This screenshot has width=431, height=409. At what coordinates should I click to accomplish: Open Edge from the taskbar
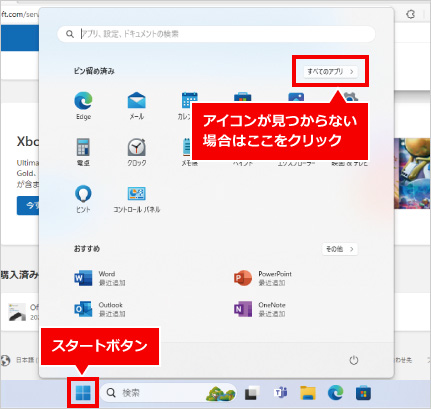tap(335, 393)
